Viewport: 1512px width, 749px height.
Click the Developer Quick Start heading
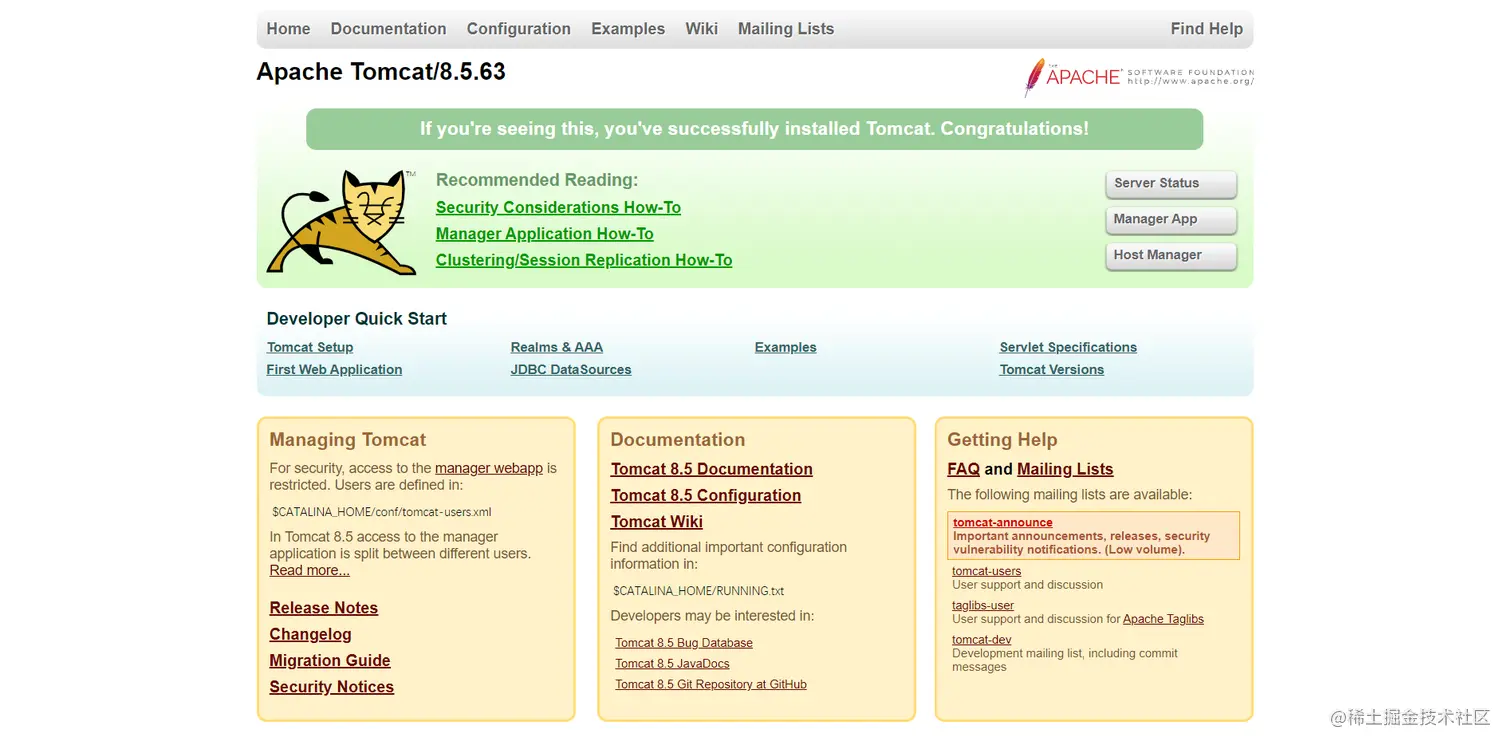[x=357, y=319]
